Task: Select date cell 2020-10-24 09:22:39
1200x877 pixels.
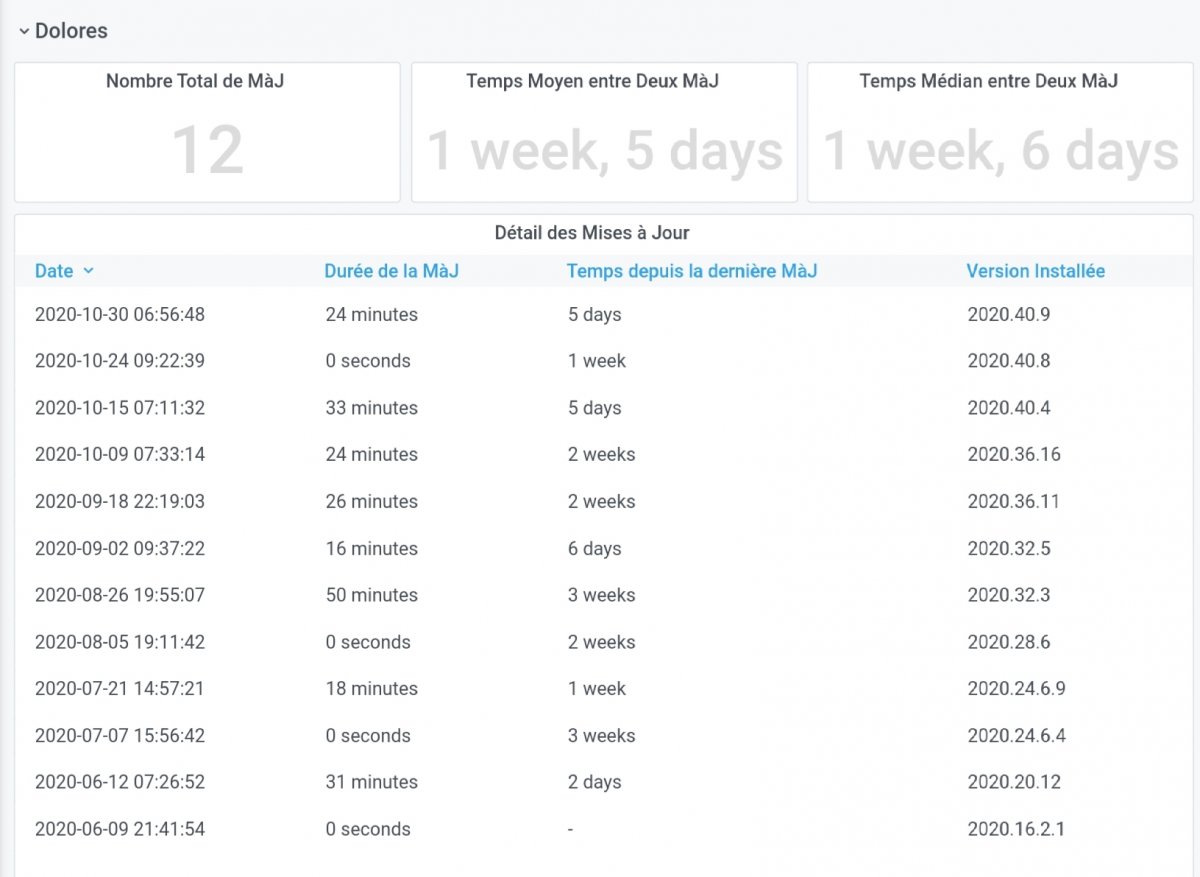Action: pyautogui.click(x=120, y=361)
